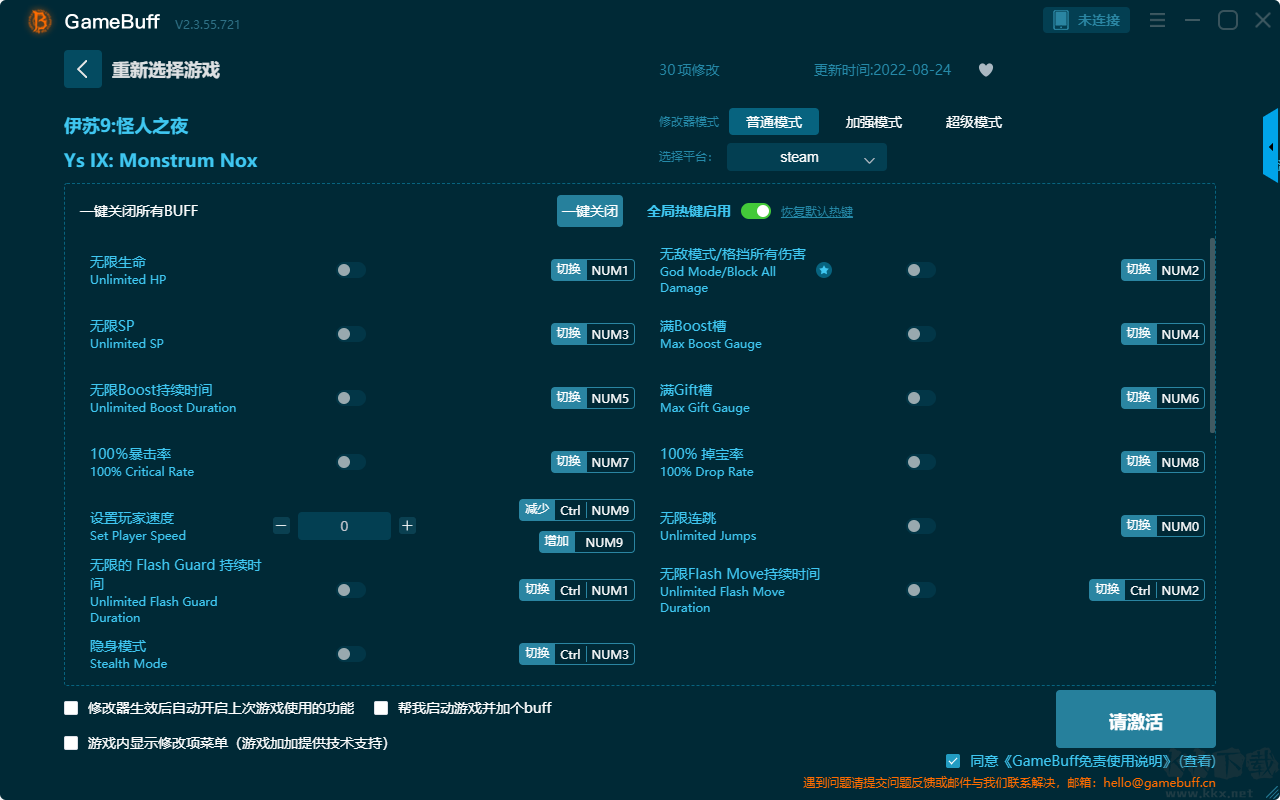The height and width of the screenshot is (800, 1280).
Task: Edit the NUM0 hotkey for Unlimited Jumps
Action: coord(1163,526)
